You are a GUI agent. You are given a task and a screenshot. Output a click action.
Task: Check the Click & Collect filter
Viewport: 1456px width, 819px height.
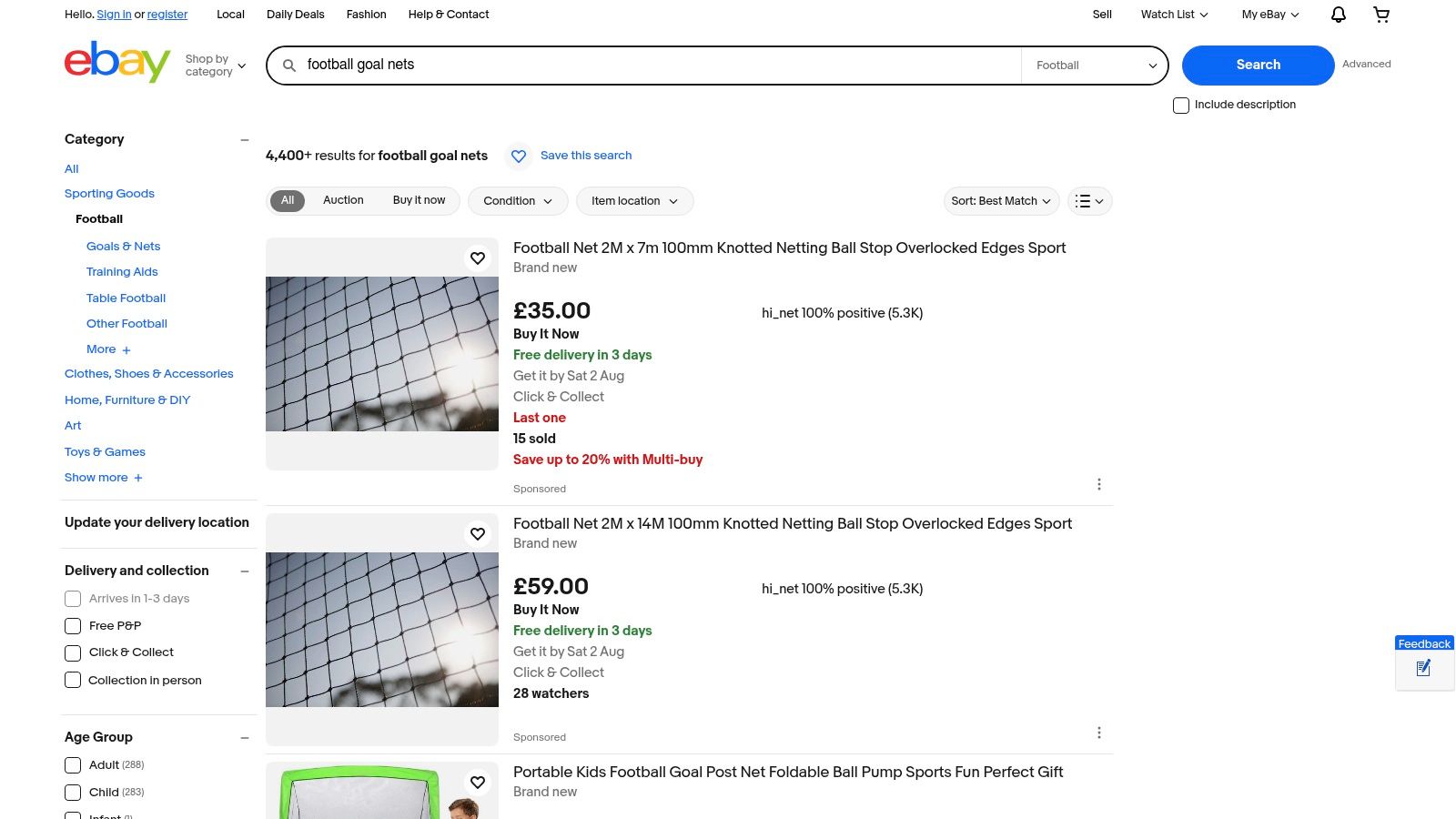pos(73,653)
